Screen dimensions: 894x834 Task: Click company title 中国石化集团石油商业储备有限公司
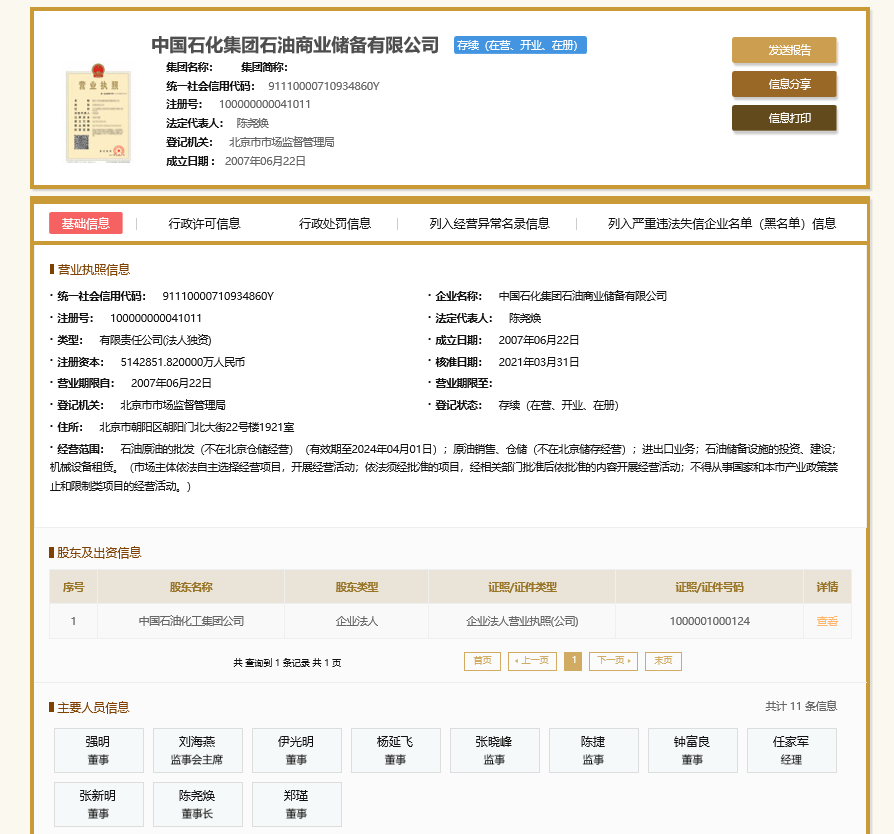295,45
